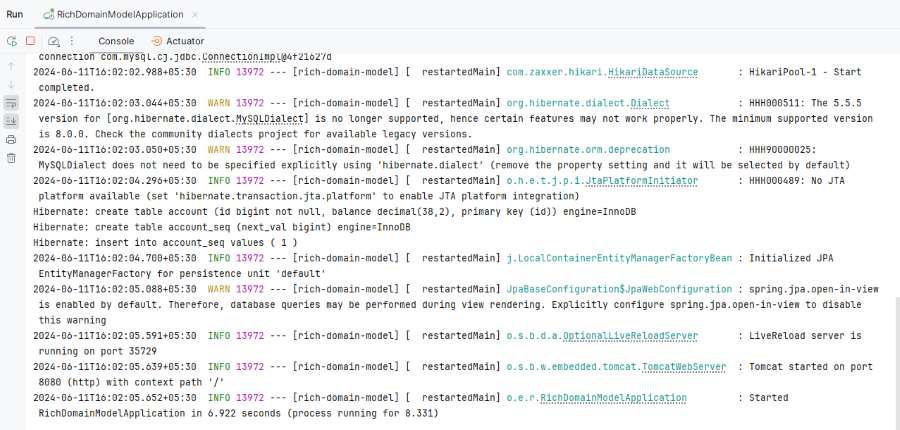900x430 pixels.
Task: Click the 'HikariPool-1 - Start' message
Action: (x=805, y=72)
